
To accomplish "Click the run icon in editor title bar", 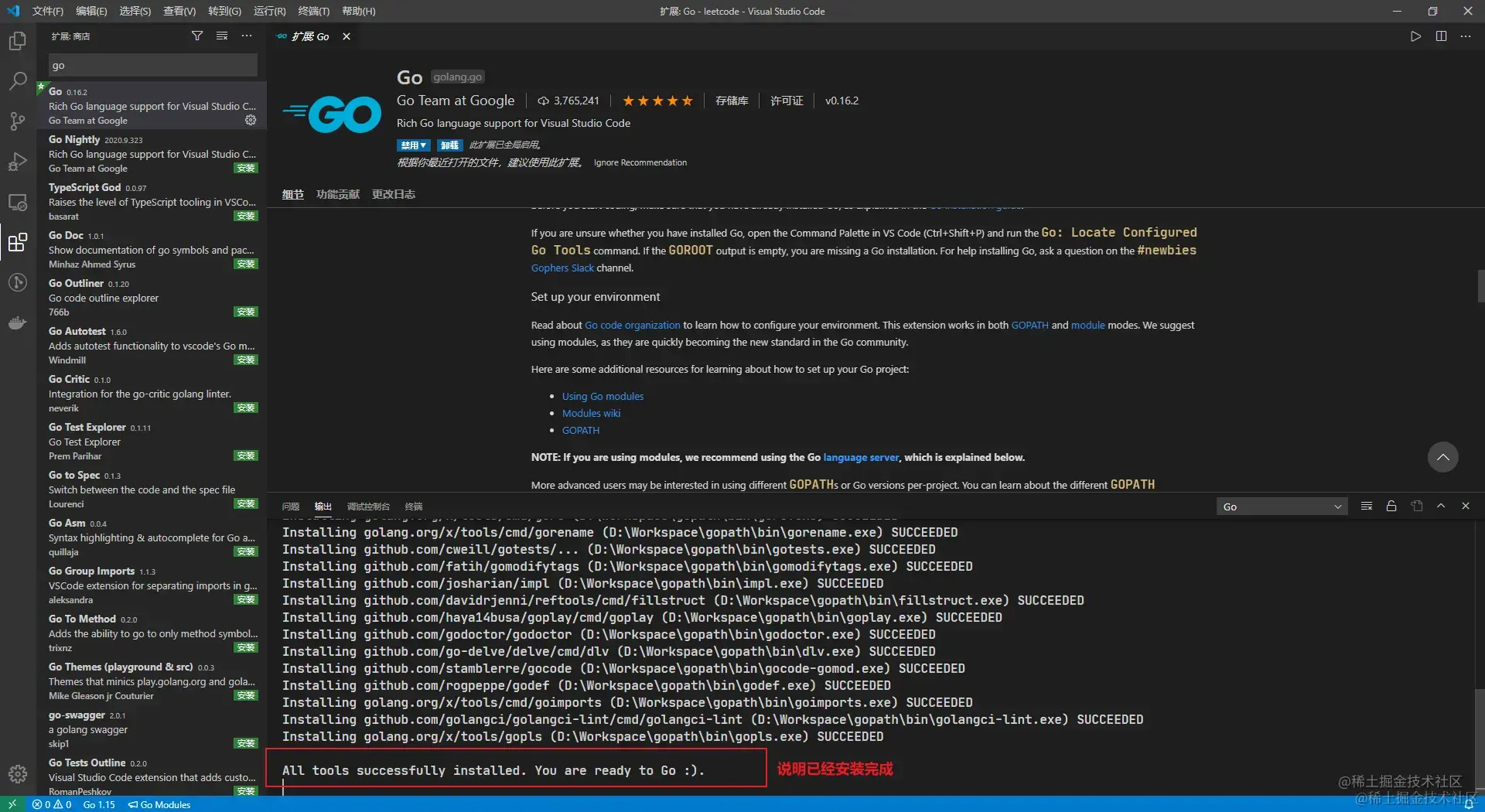I will 1415,36.
